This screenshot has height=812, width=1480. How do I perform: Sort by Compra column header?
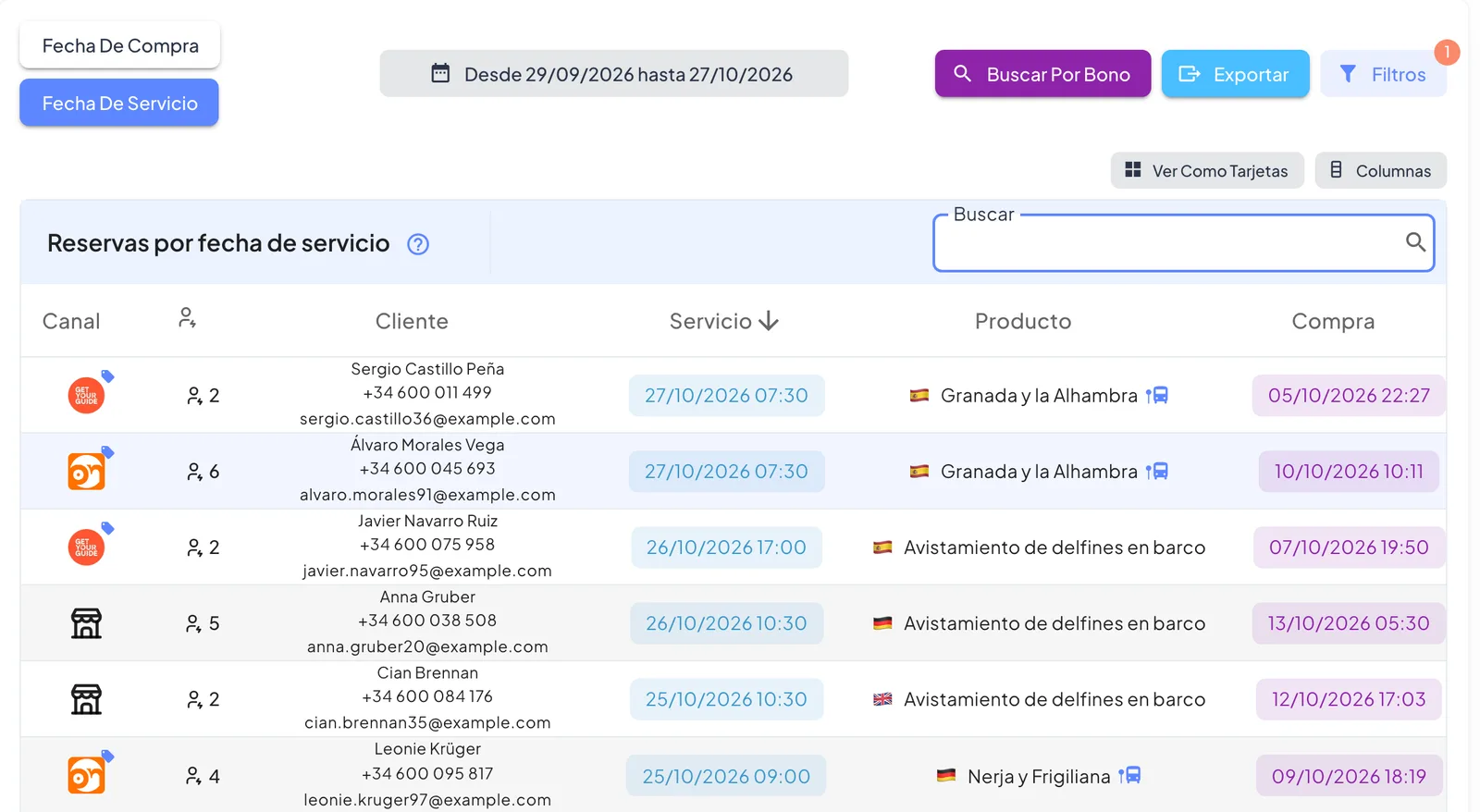pyautogui.click(x=1333, y=321)
